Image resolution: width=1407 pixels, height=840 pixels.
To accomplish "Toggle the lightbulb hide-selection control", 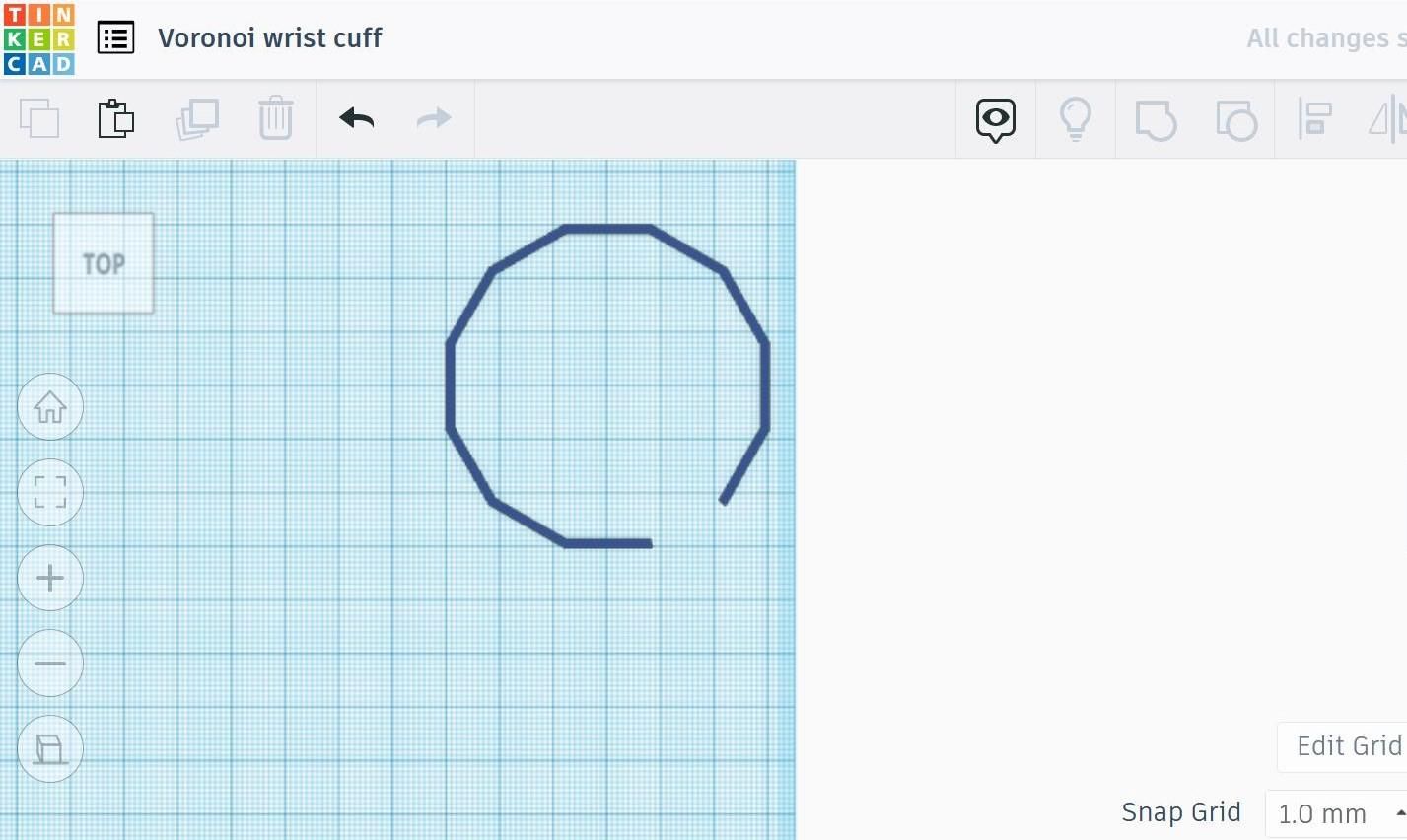I will coord(1075,118).
